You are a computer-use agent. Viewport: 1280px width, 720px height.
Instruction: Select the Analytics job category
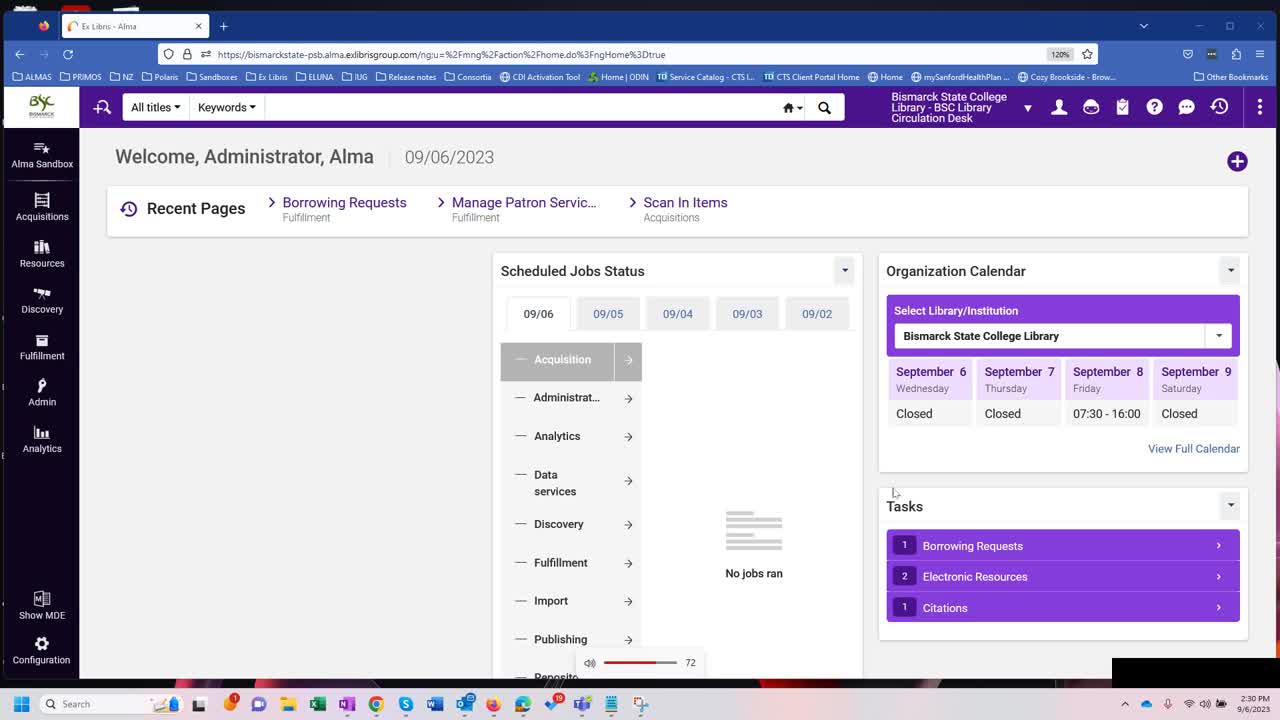pyautogui.click(x=571, y=436)
